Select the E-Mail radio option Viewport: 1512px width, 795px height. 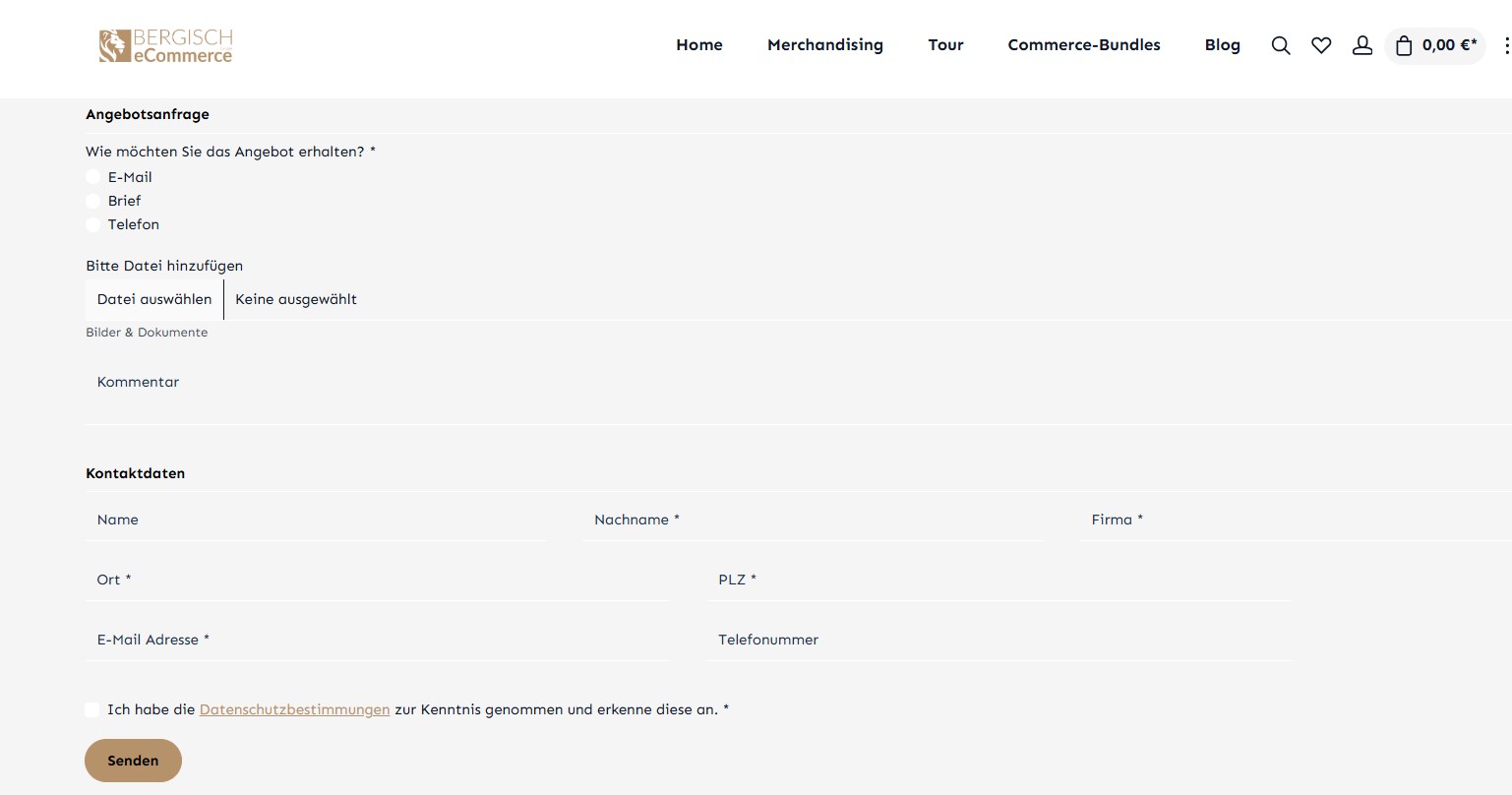point(93,177)
